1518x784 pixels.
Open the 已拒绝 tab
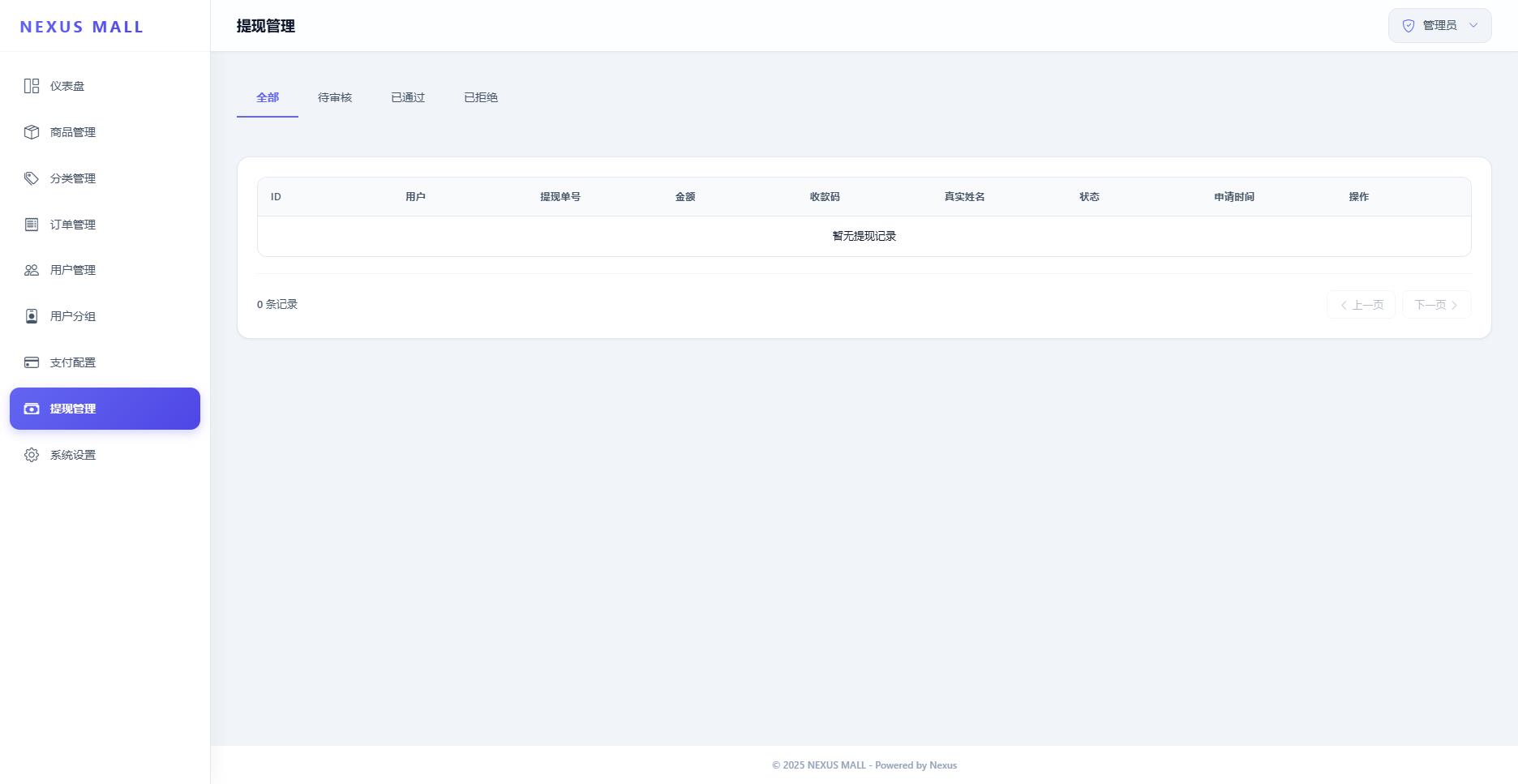point(481,97)
